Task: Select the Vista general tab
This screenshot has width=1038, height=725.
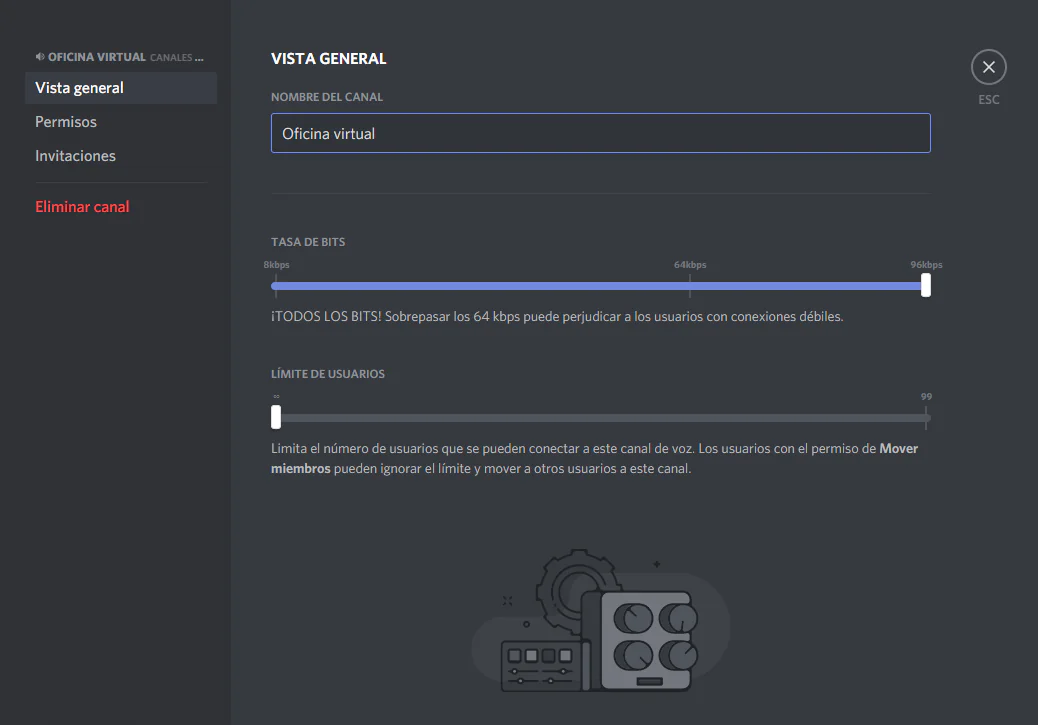Action: pyautogui.click(x=79, y=87)
